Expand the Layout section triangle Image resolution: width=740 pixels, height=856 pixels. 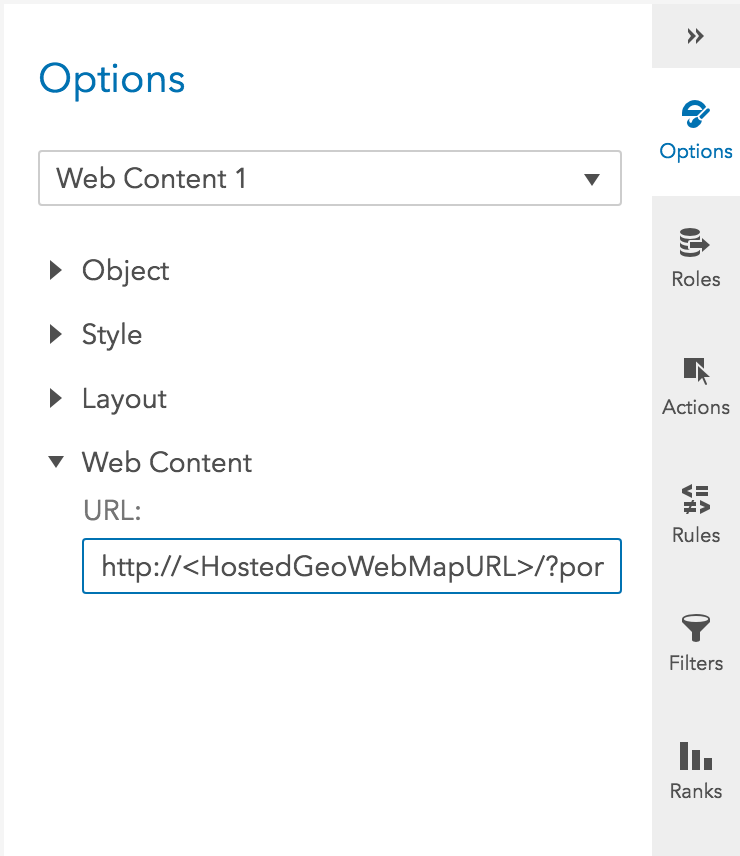click(56, 399)
